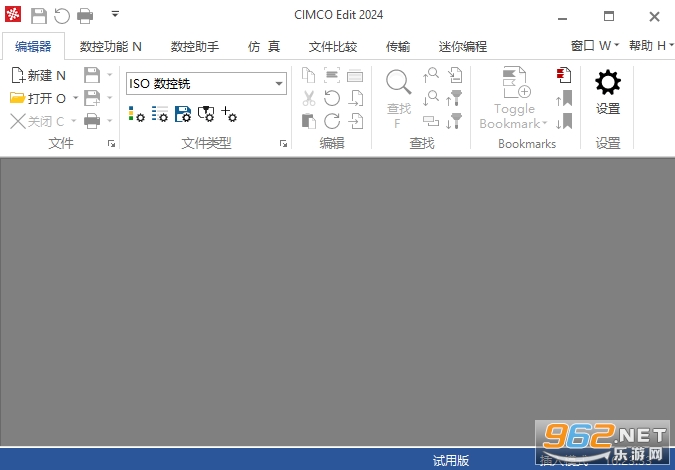Click the Redo icon in the 编辑 group

coord(332,121)
